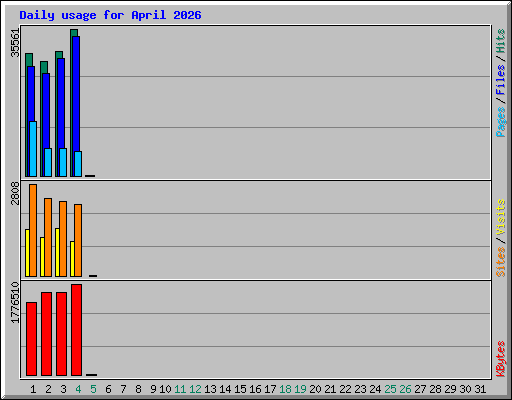The width and height of the screenshot is (512, 400).
Task: Click the day 1 red KBytes bar
Action: (31, 339)
